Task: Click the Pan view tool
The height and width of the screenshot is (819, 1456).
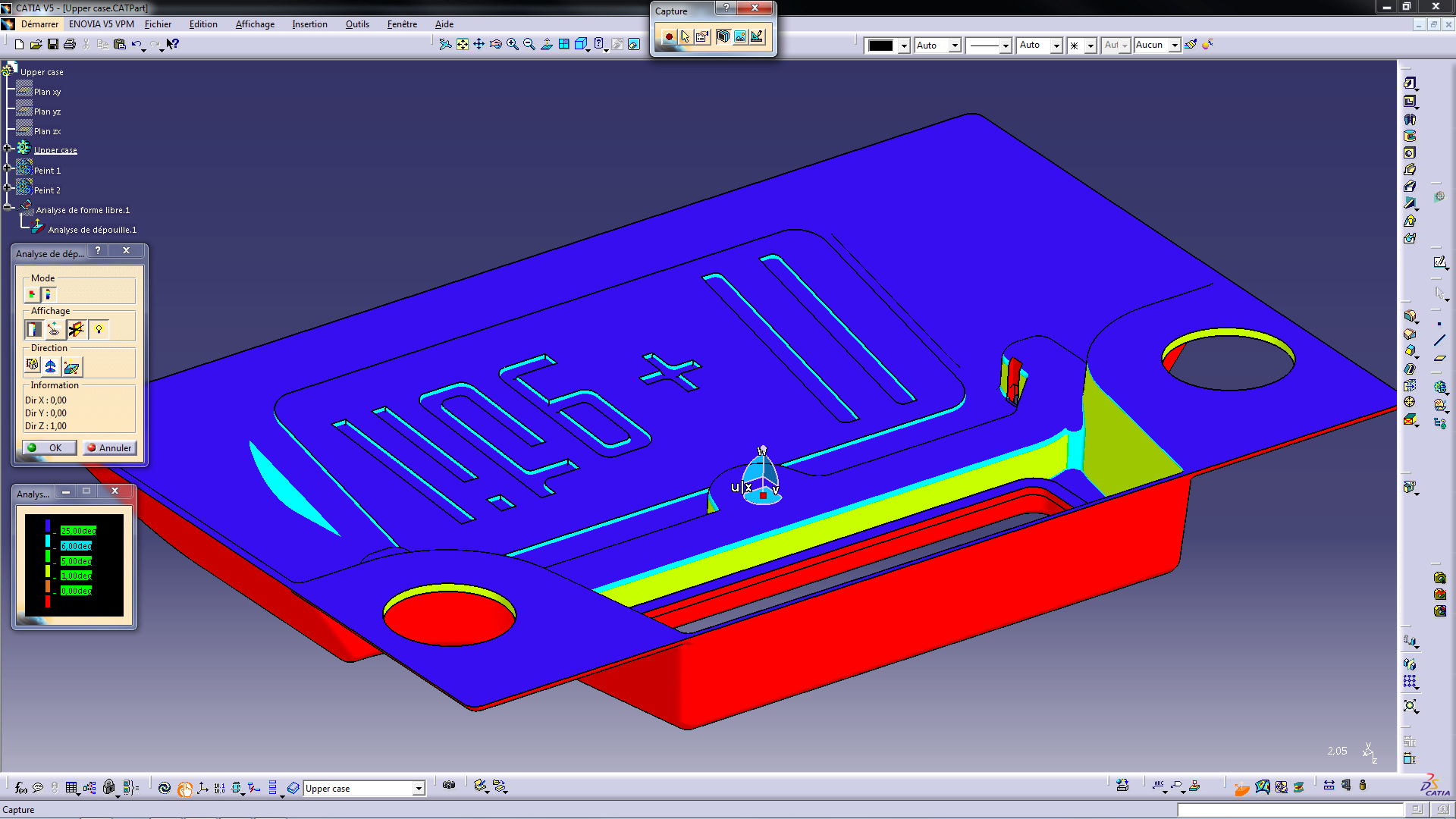Action: pos(479,45)
